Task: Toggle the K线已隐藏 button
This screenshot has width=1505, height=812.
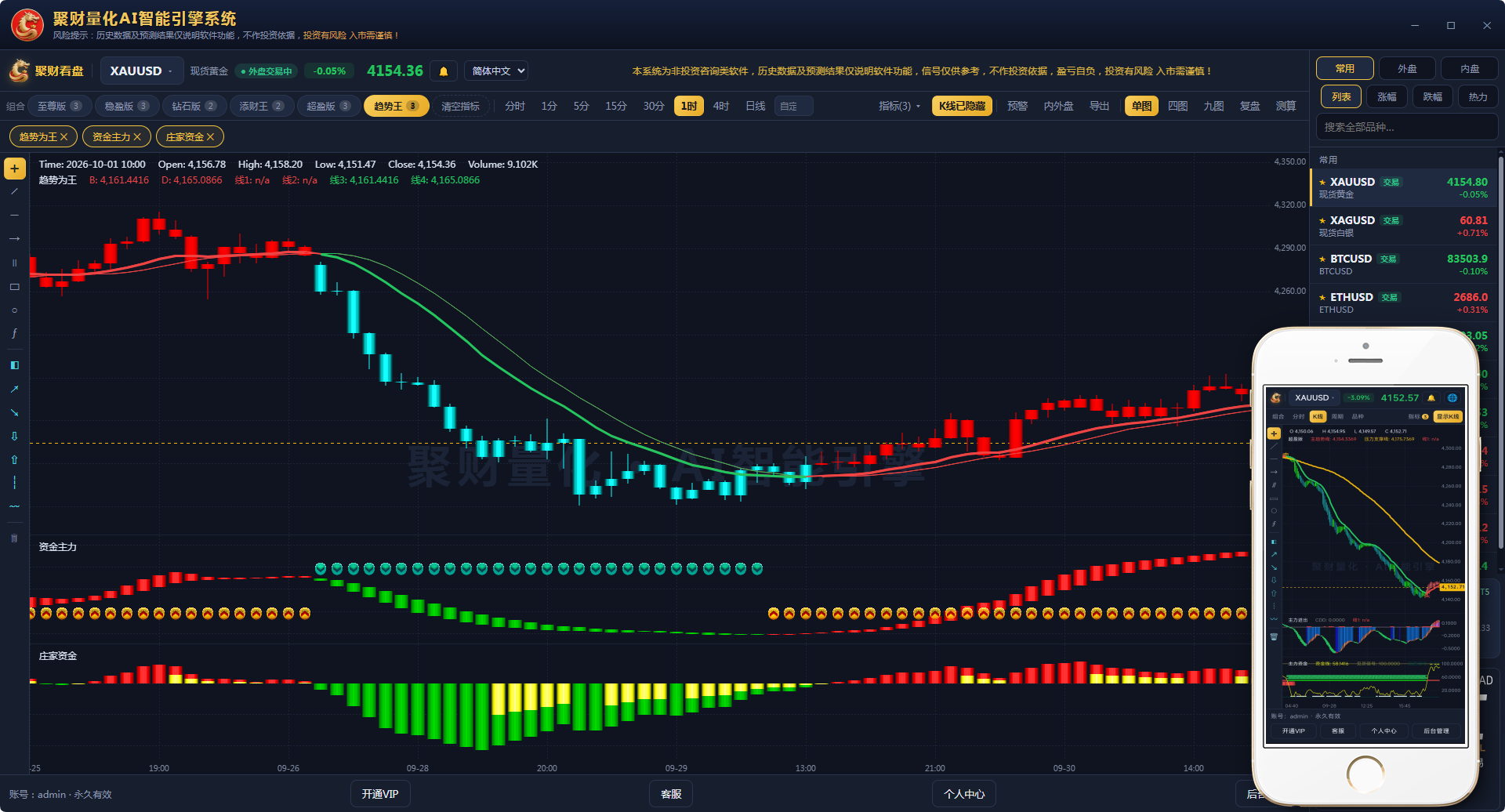Action: coord(962,106)
